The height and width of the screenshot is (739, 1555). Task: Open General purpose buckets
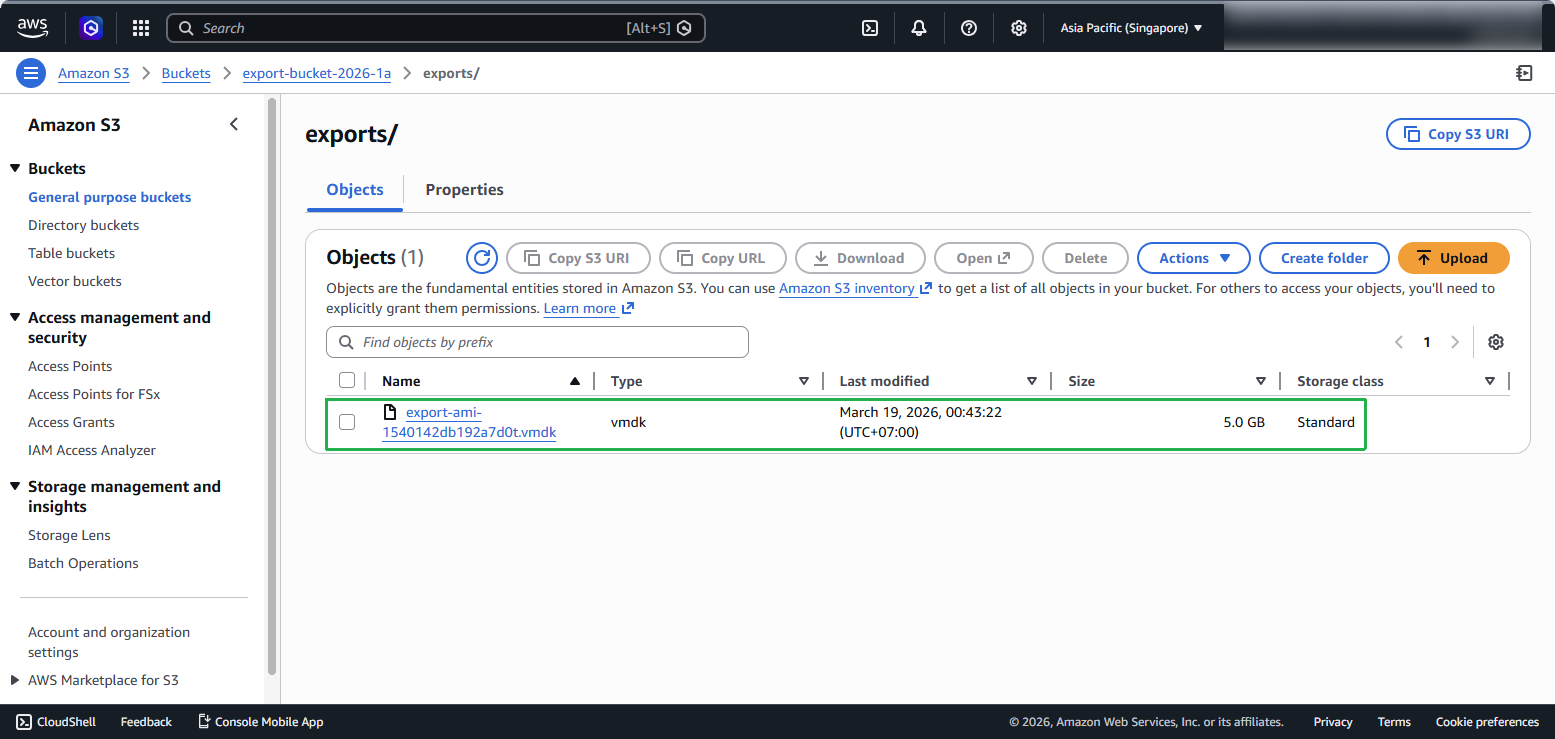[x=110, y=197]
